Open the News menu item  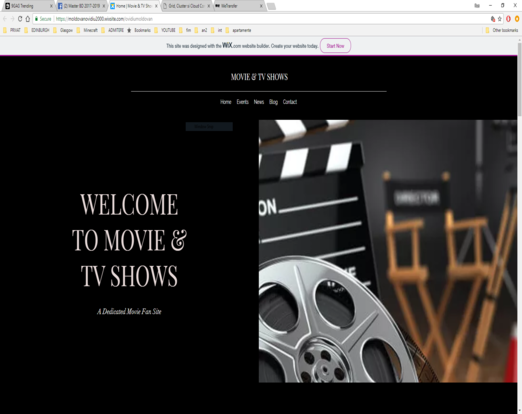[x=259, y=102]
